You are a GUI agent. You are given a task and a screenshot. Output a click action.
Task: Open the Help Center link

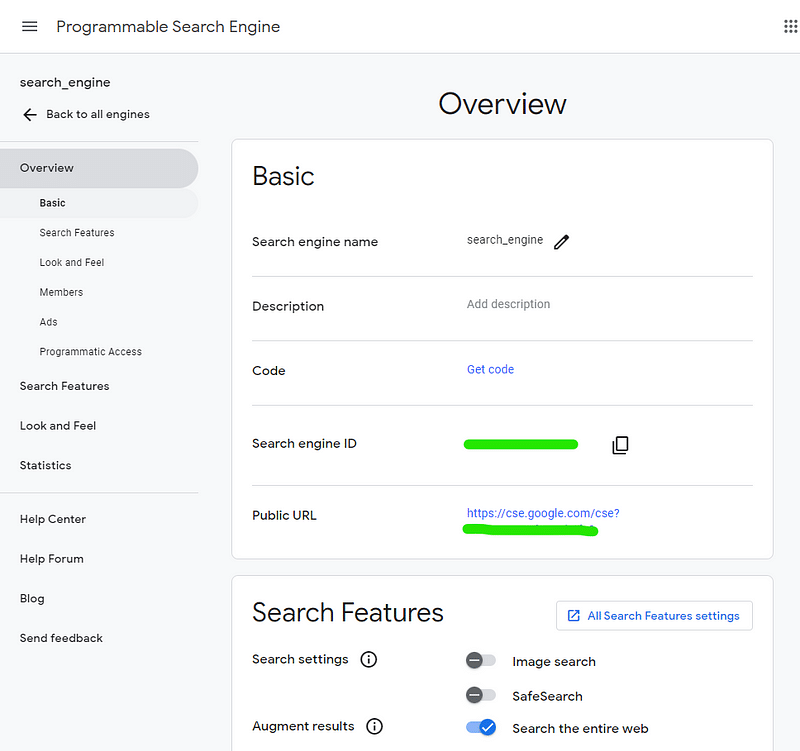[x=53, y=519]
